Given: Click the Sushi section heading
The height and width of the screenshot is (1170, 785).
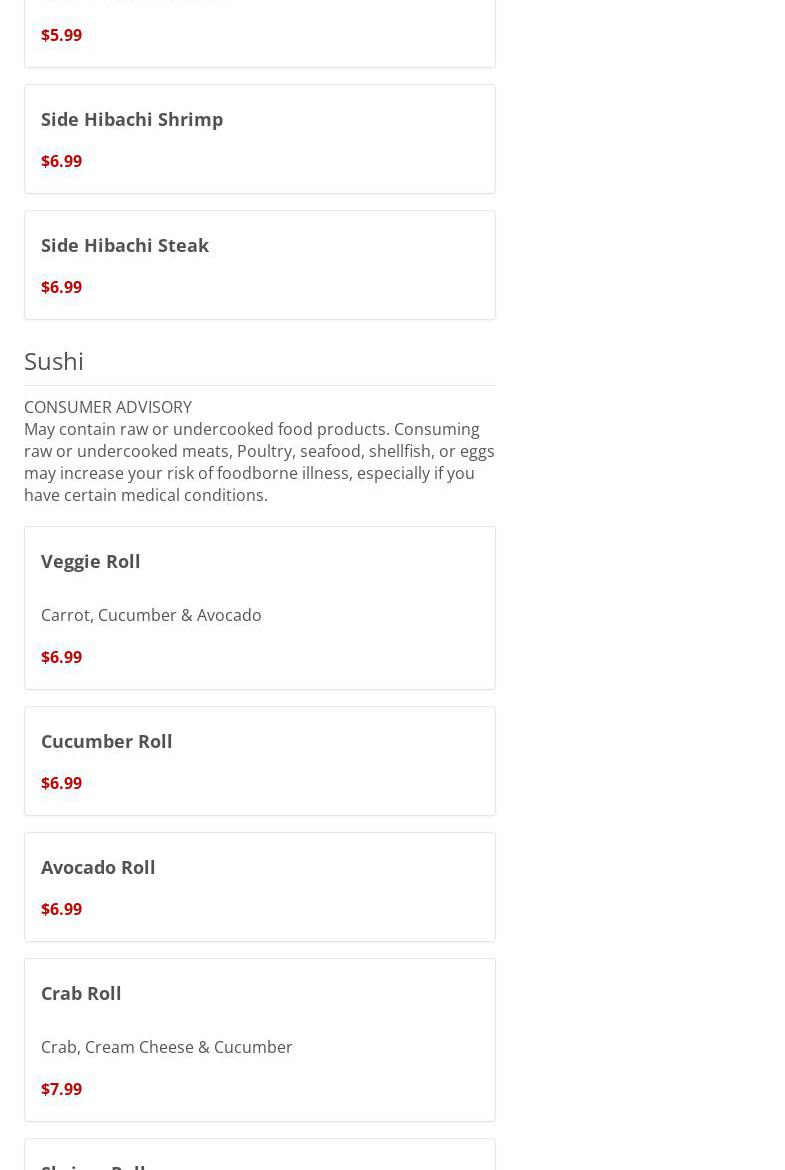Looking at the screenshot, I should click(54, 361).
